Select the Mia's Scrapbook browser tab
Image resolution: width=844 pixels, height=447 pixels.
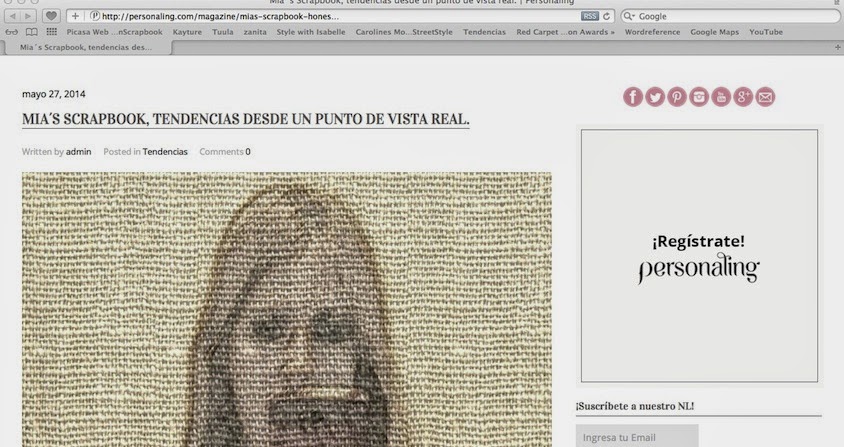point(86,47)
